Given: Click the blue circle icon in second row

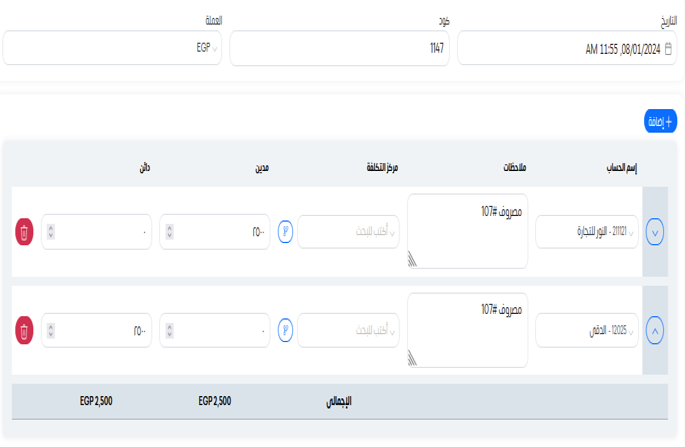Looking at the screenshot, I should point(285,329).
